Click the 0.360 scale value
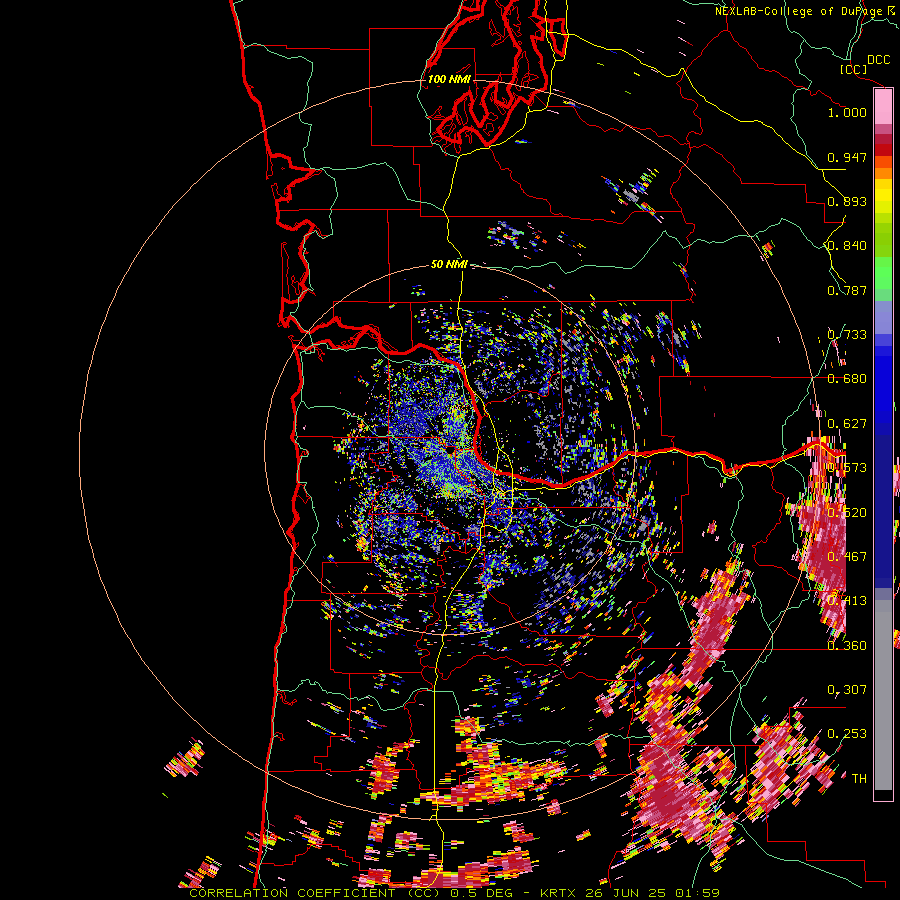 [x=847, y=646]
